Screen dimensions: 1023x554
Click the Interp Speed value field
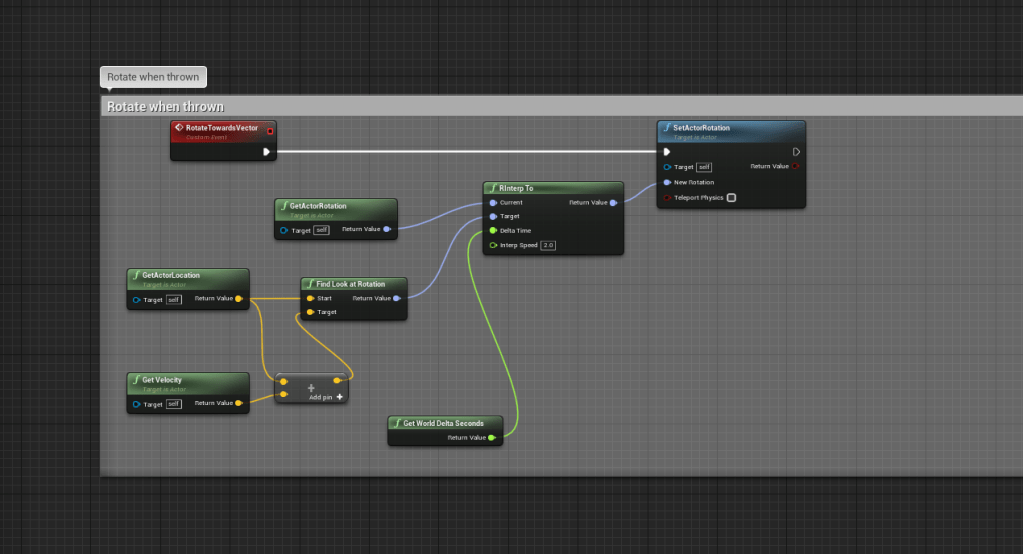point(548,245)
